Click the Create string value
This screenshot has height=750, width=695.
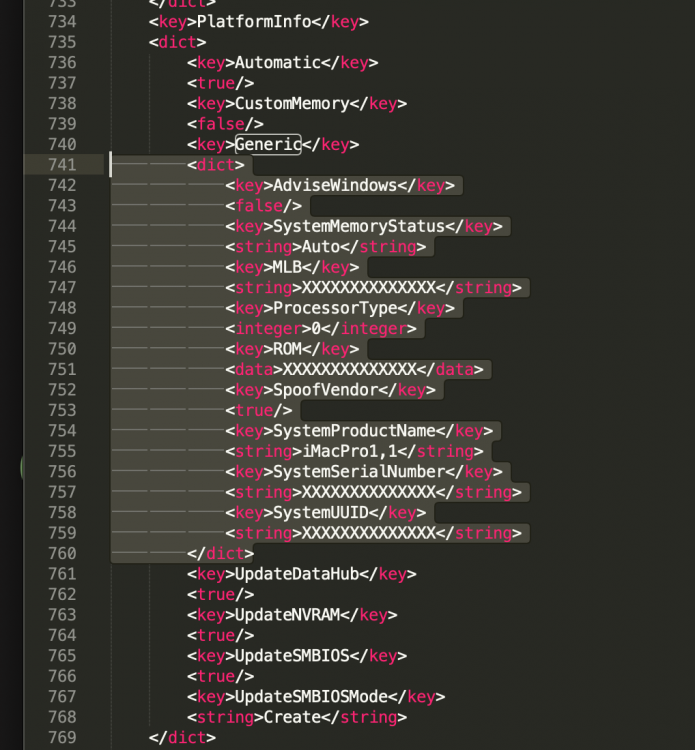tap(292, 717)
